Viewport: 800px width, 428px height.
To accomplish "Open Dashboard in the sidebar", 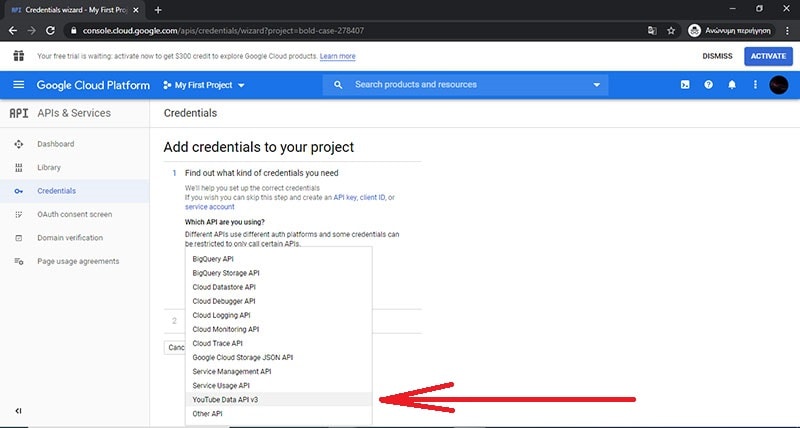I will [x=55, y=144].
